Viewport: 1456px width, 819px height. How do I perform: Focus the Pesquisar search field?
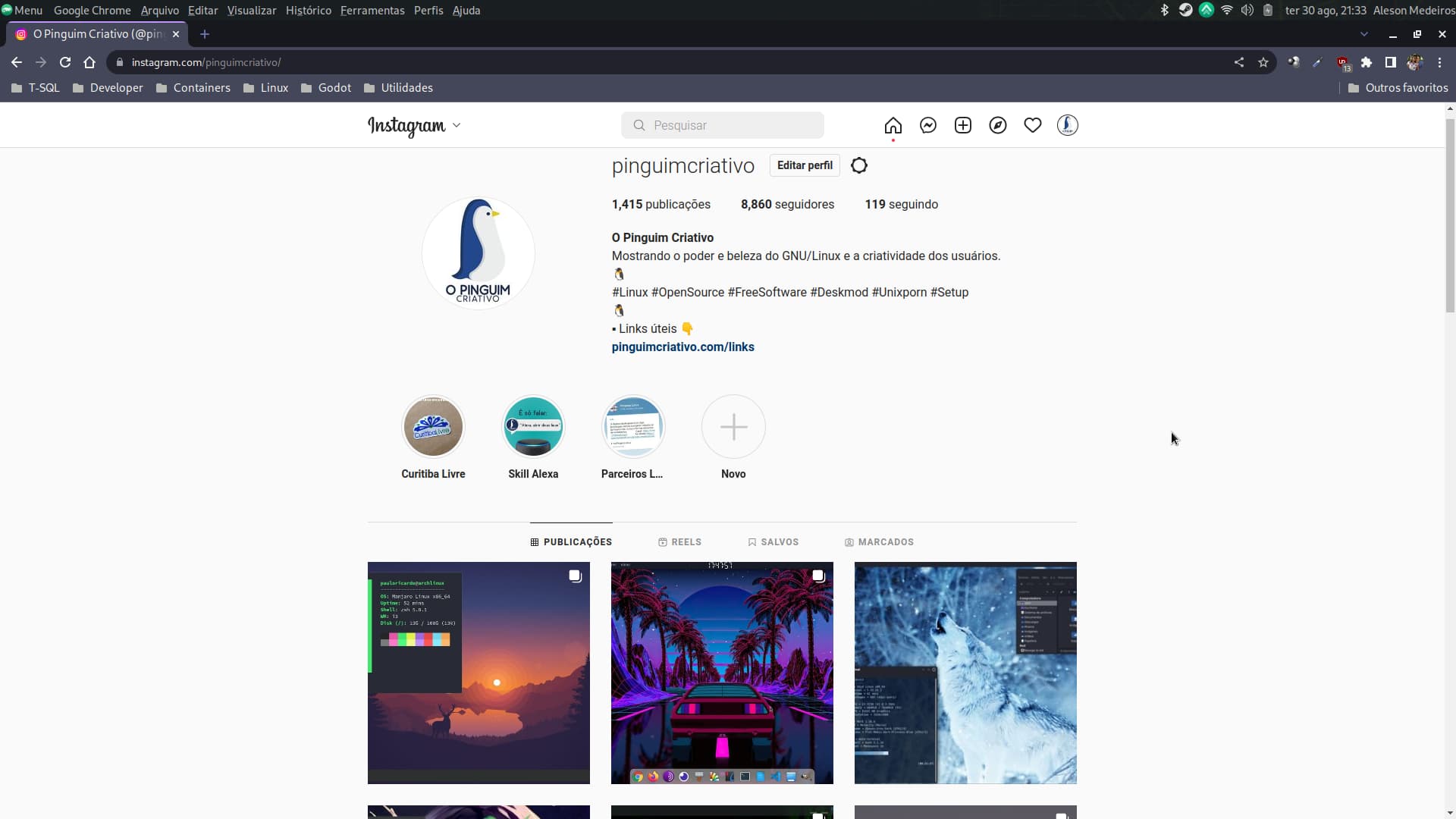pyautogui.click(x=723, y=125)
